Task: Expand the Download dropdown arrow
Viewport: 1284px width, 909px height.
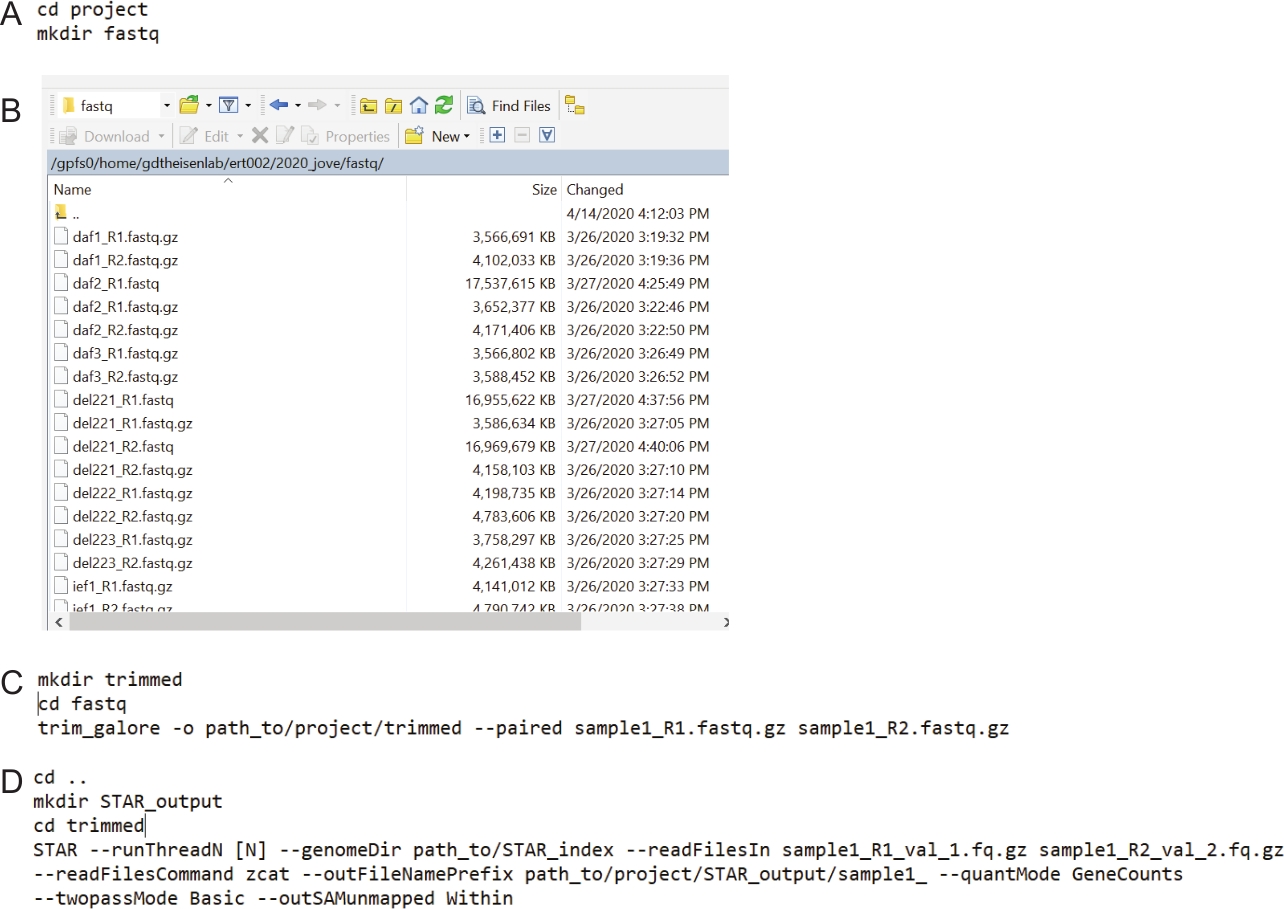Action: pos(161,136)
